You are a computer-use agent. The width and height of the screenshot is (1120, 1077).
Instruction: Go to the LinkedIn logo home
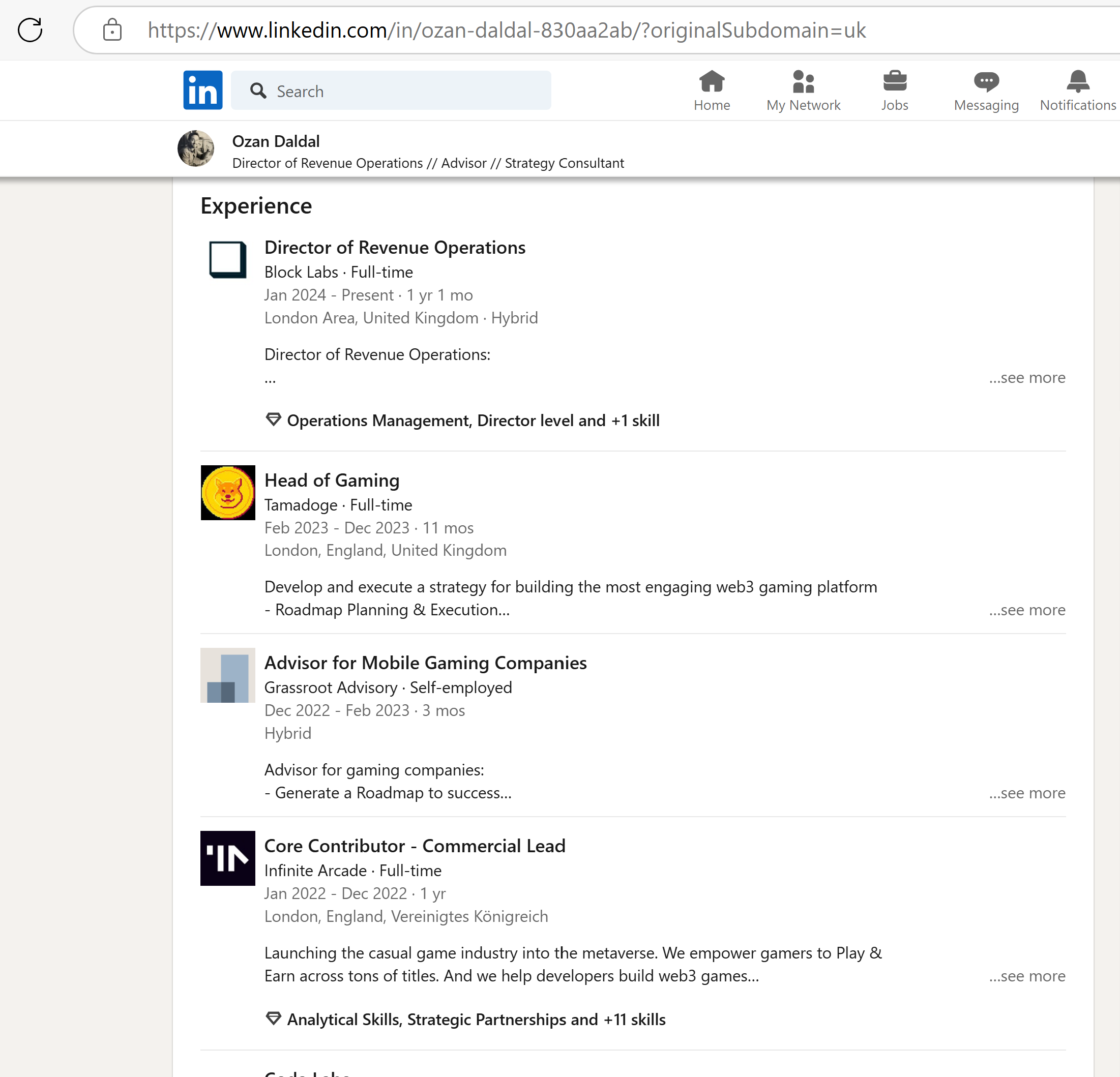click(x=203, y=91)
